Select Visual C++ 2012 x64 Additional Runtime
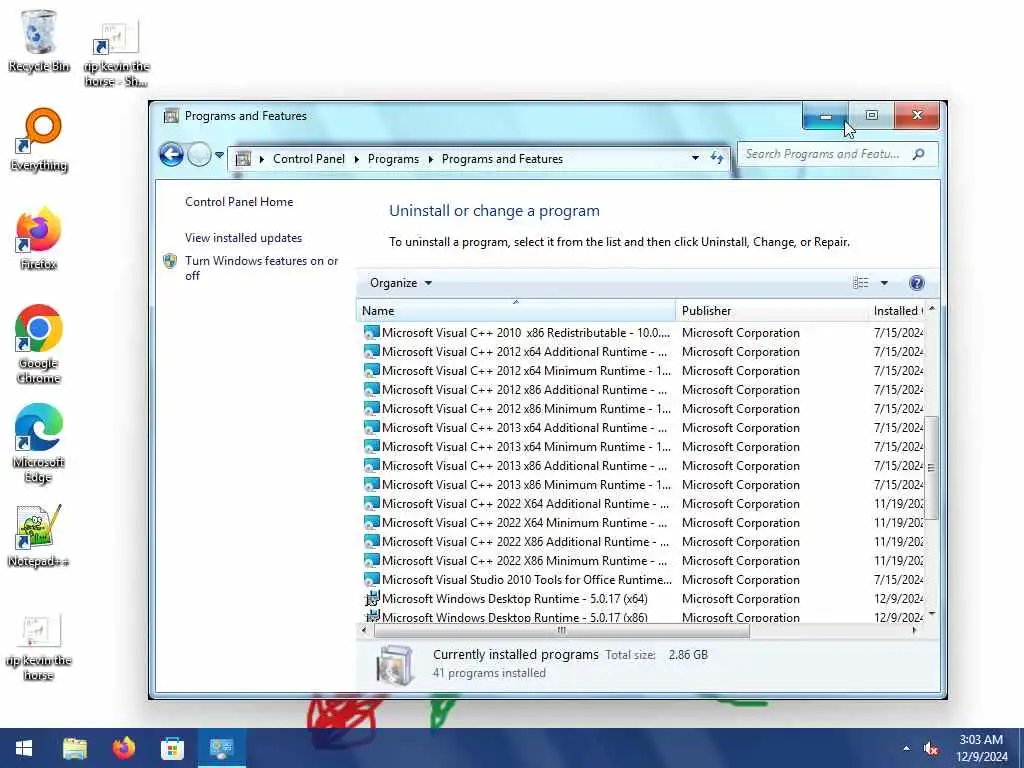 coord(642,351)
